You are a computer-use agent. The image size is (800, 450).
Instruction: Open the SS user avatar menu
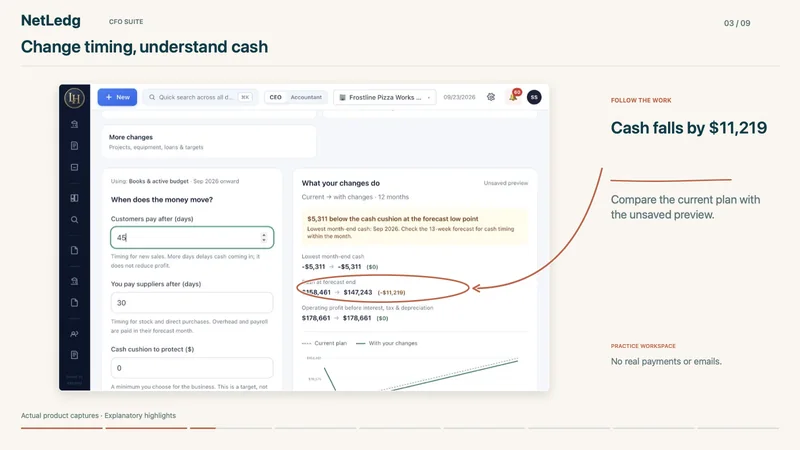coord(534,97)
